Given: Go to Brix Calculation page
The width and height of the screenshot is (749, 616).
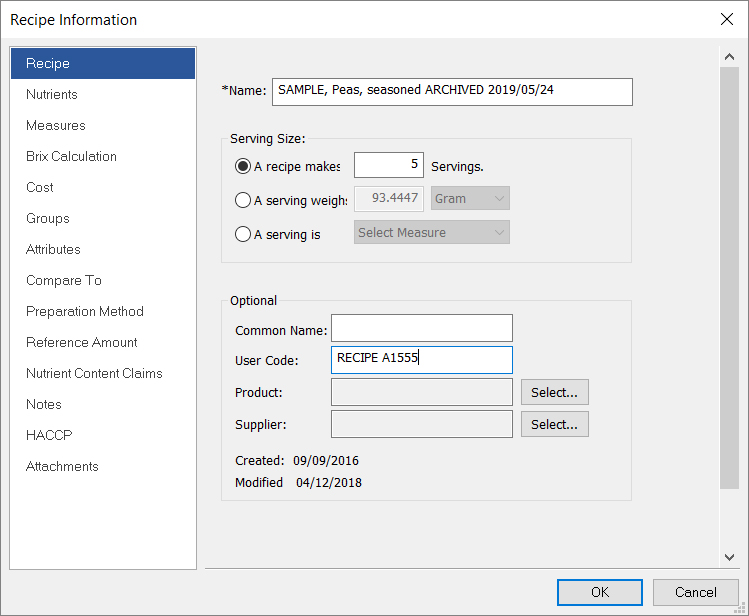Looking at the screenshot, I should point(71,156).
